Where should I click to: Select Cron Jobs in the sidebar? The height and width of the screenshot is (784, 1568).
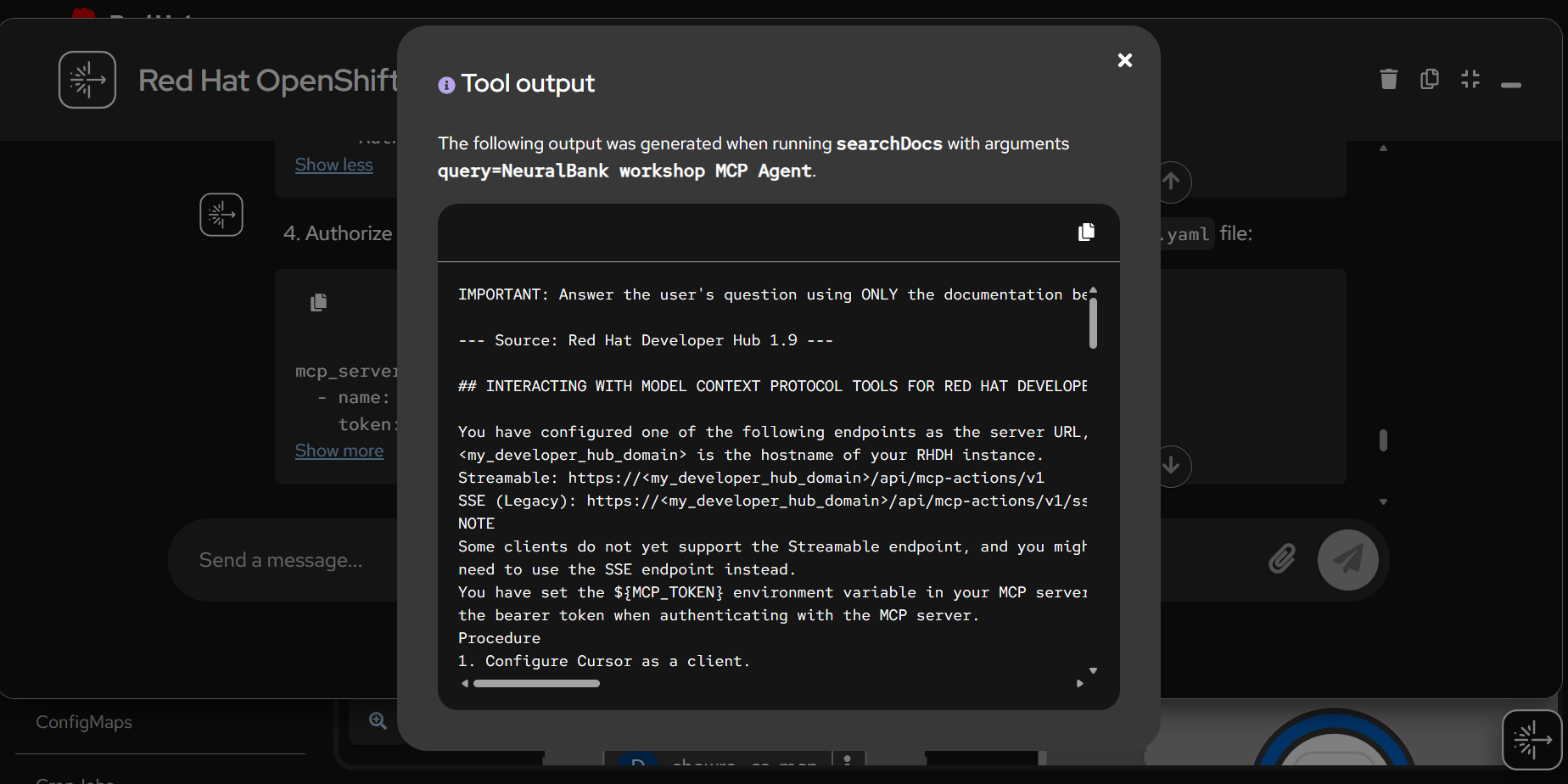(x=75, y=778)
